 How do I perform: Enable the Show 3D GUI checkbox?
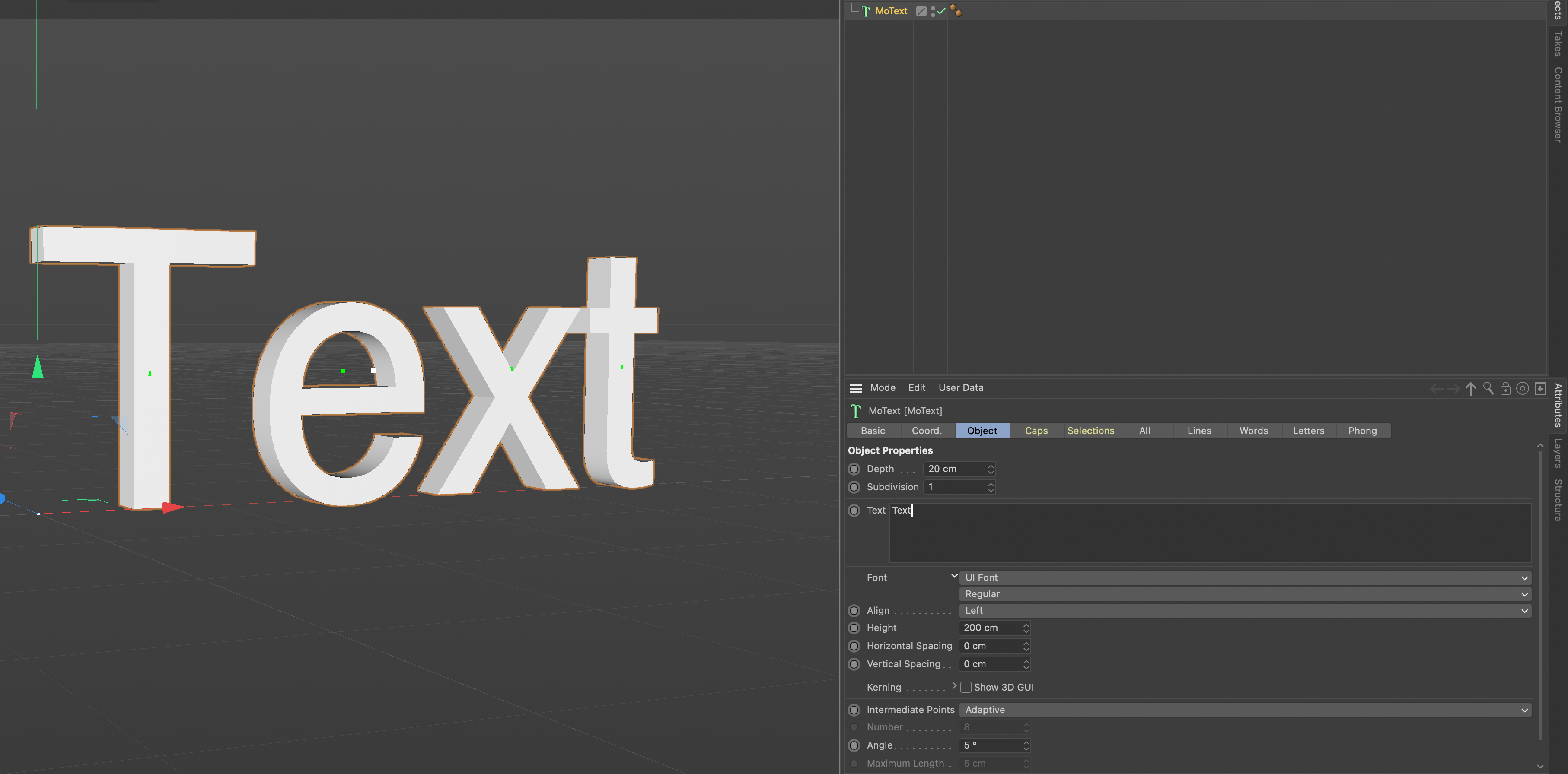966,687
